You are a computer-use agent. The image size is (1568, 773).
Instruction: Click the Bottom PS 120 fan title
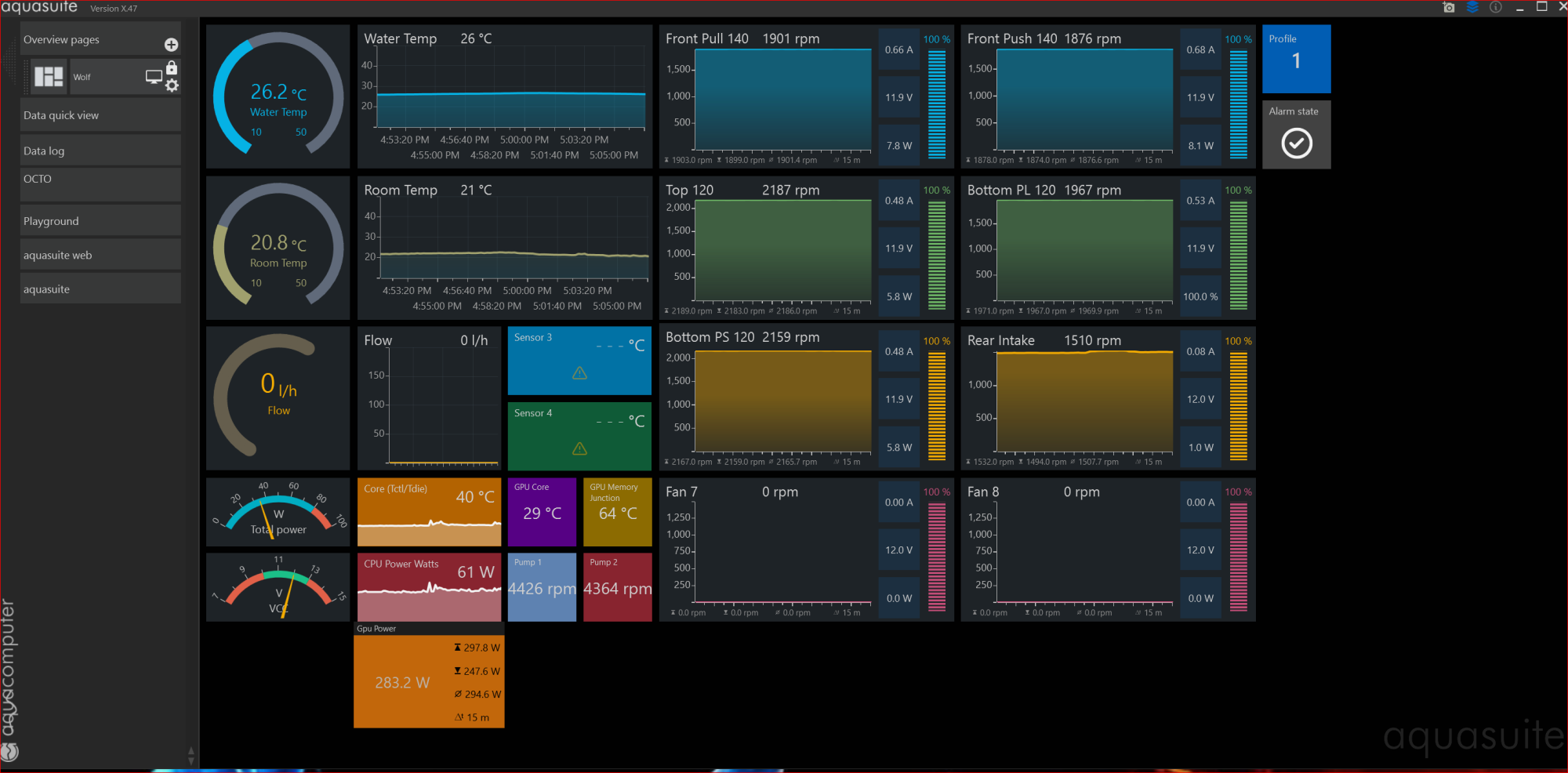(710, 337)
